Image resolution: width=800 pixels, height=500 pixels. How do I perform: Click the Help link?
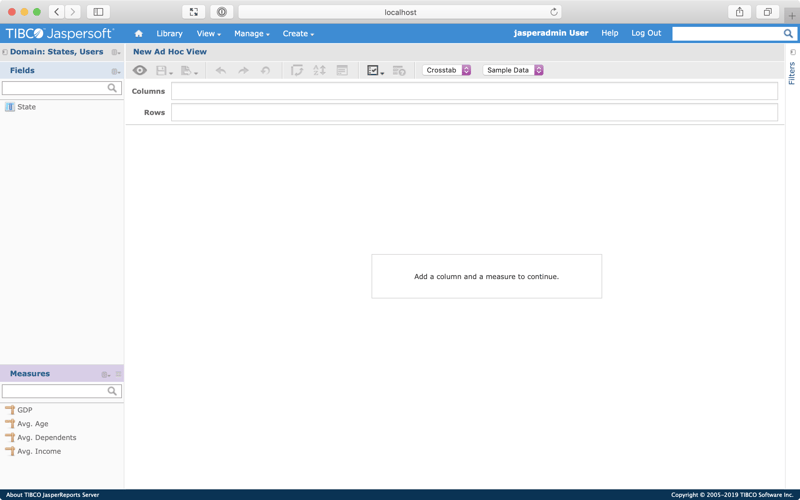tap(609, 33)
